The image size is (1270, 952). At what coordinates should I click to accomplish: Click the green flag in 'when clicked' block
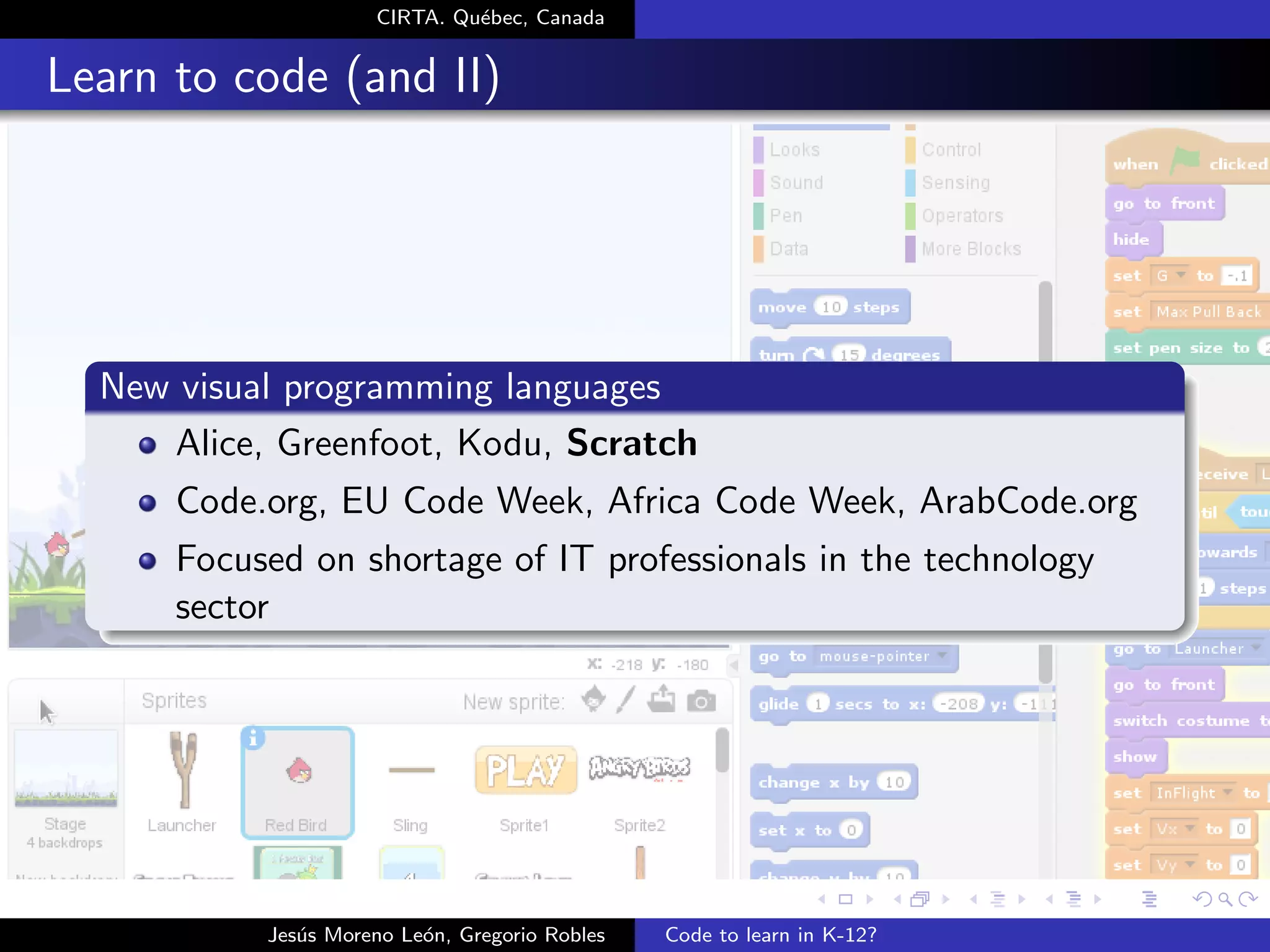[1184, 162]
